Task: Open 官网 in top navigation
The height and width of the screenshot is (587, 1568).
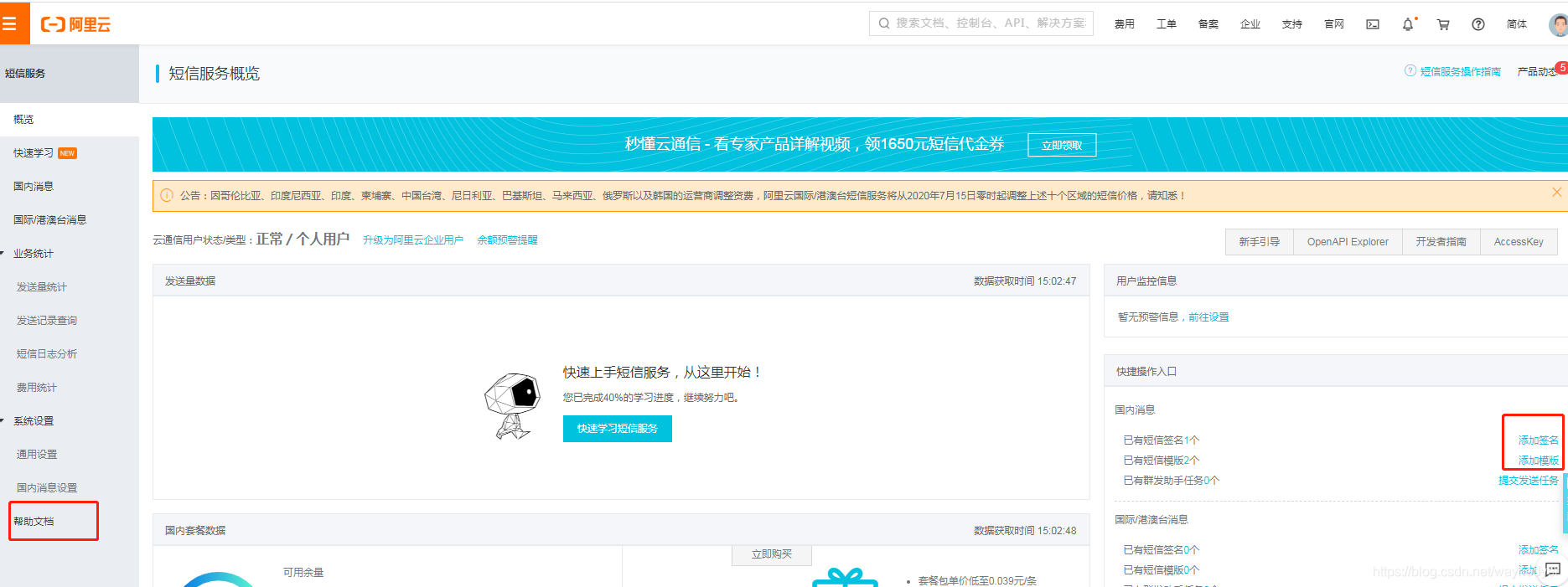Action: click(x=1333, y=24)
